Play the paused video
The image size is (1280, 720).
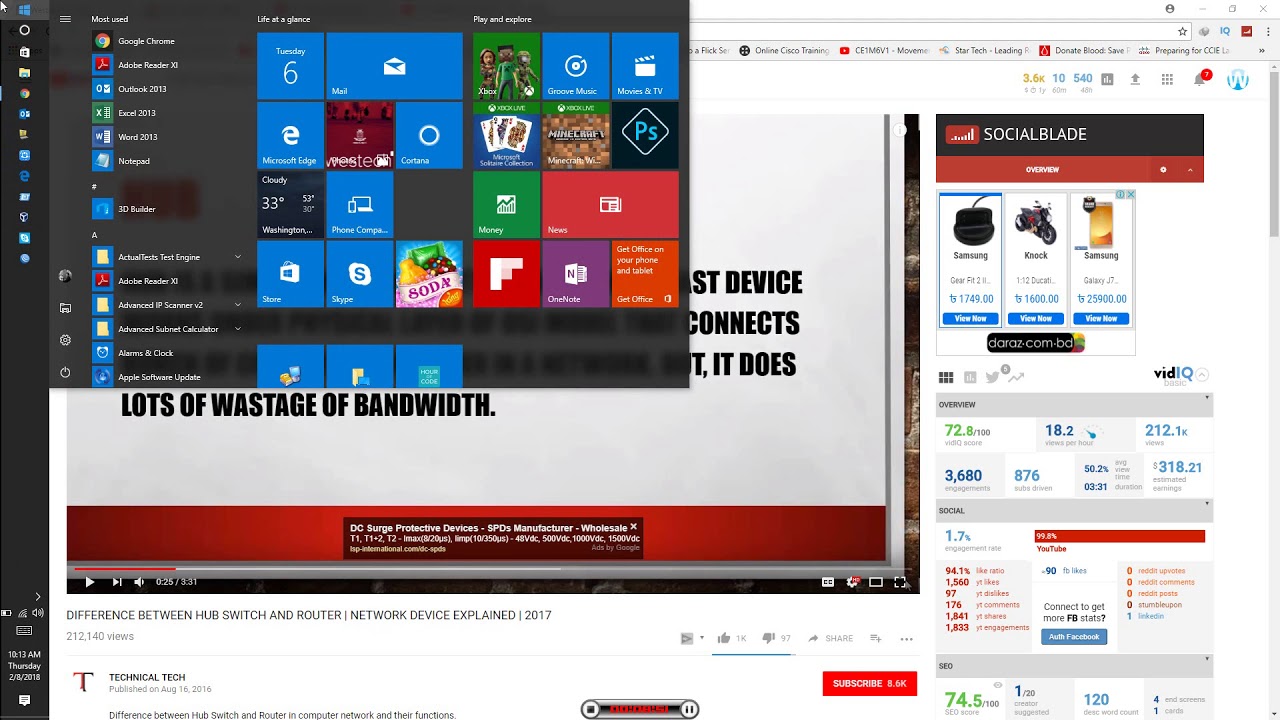click(89, 582)
